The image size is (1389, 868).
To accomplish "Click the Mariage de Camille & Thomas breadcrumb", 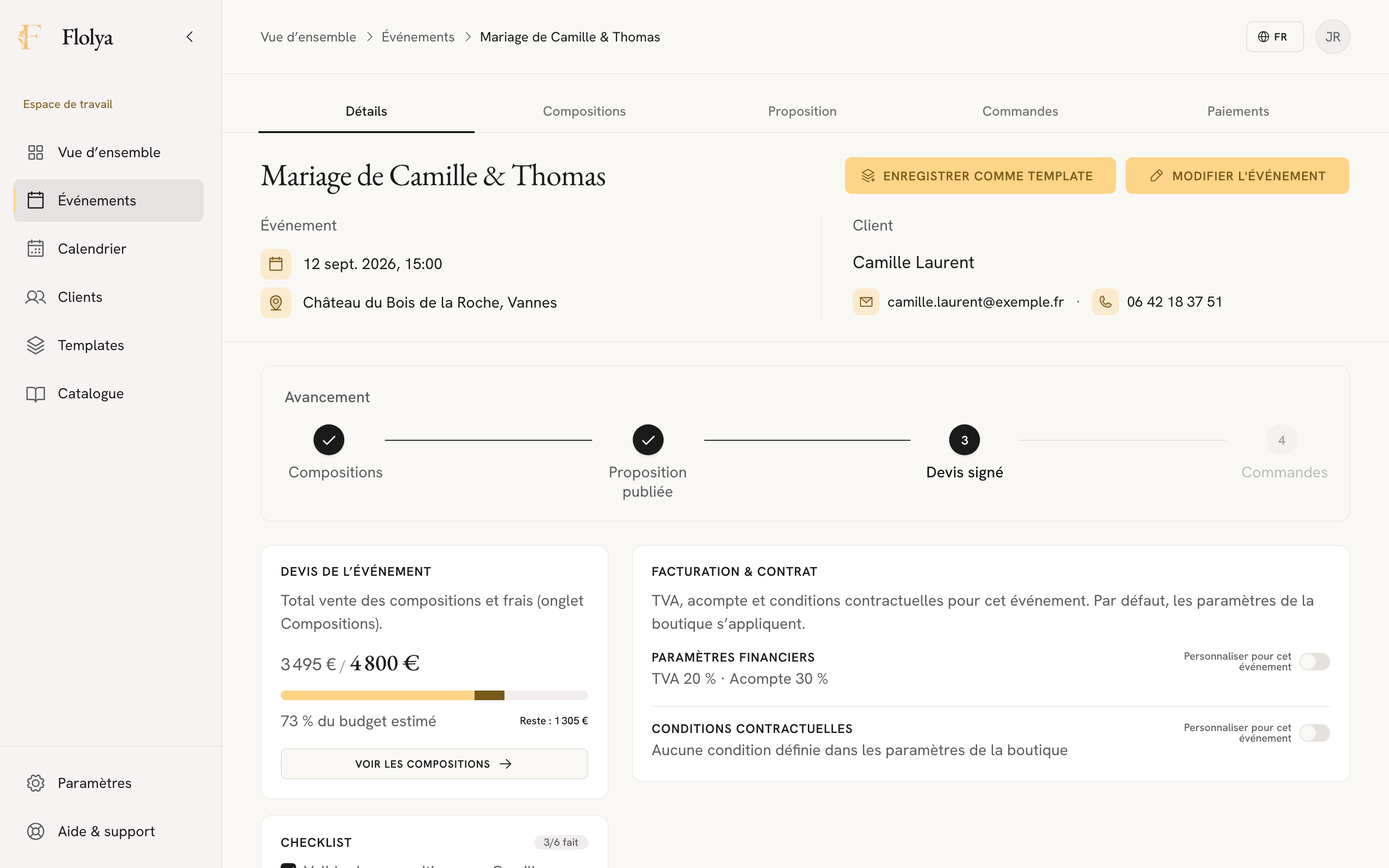I will click(570, 37).
